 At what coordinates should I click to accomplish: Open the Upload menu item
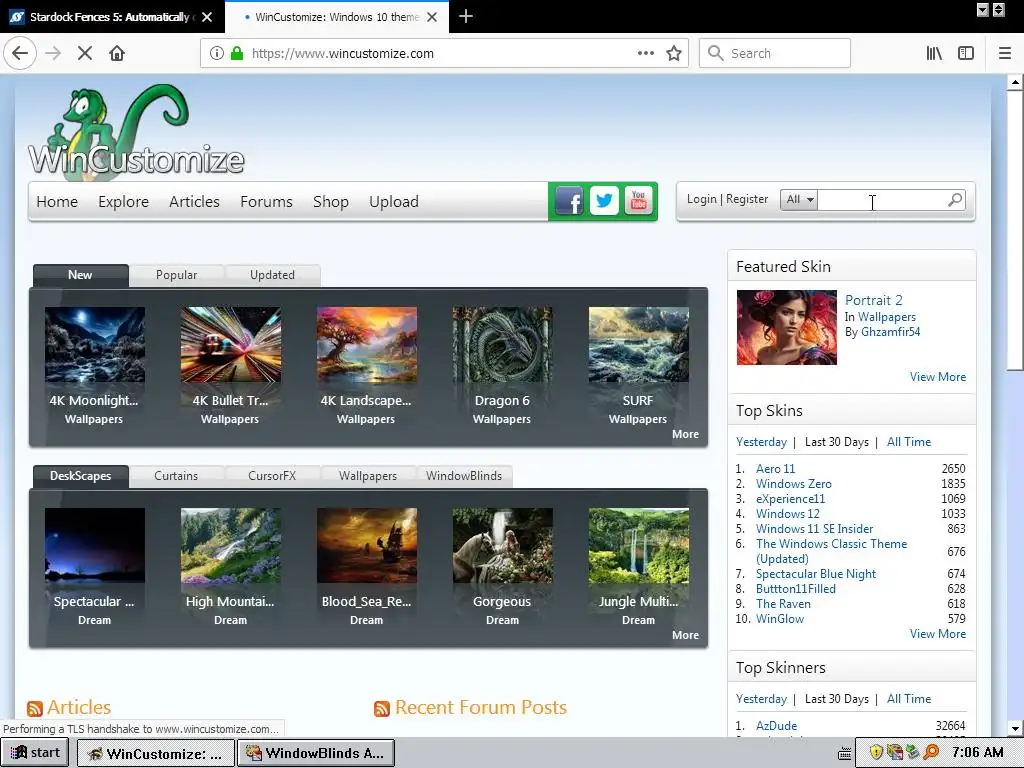coord(394,202)
